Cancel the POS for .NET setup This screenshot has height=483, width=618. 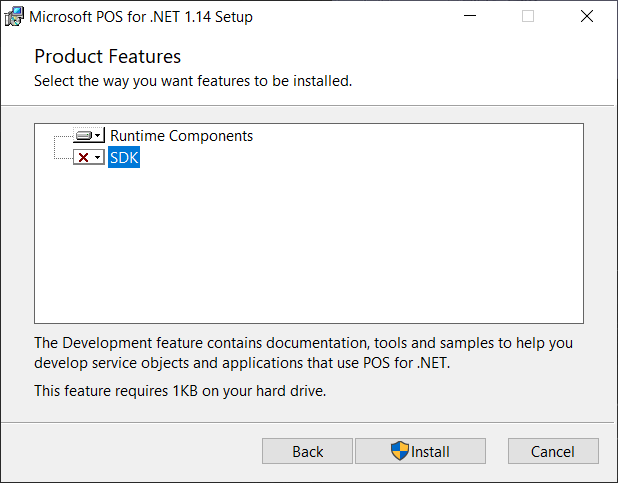[x=552, y=451]
